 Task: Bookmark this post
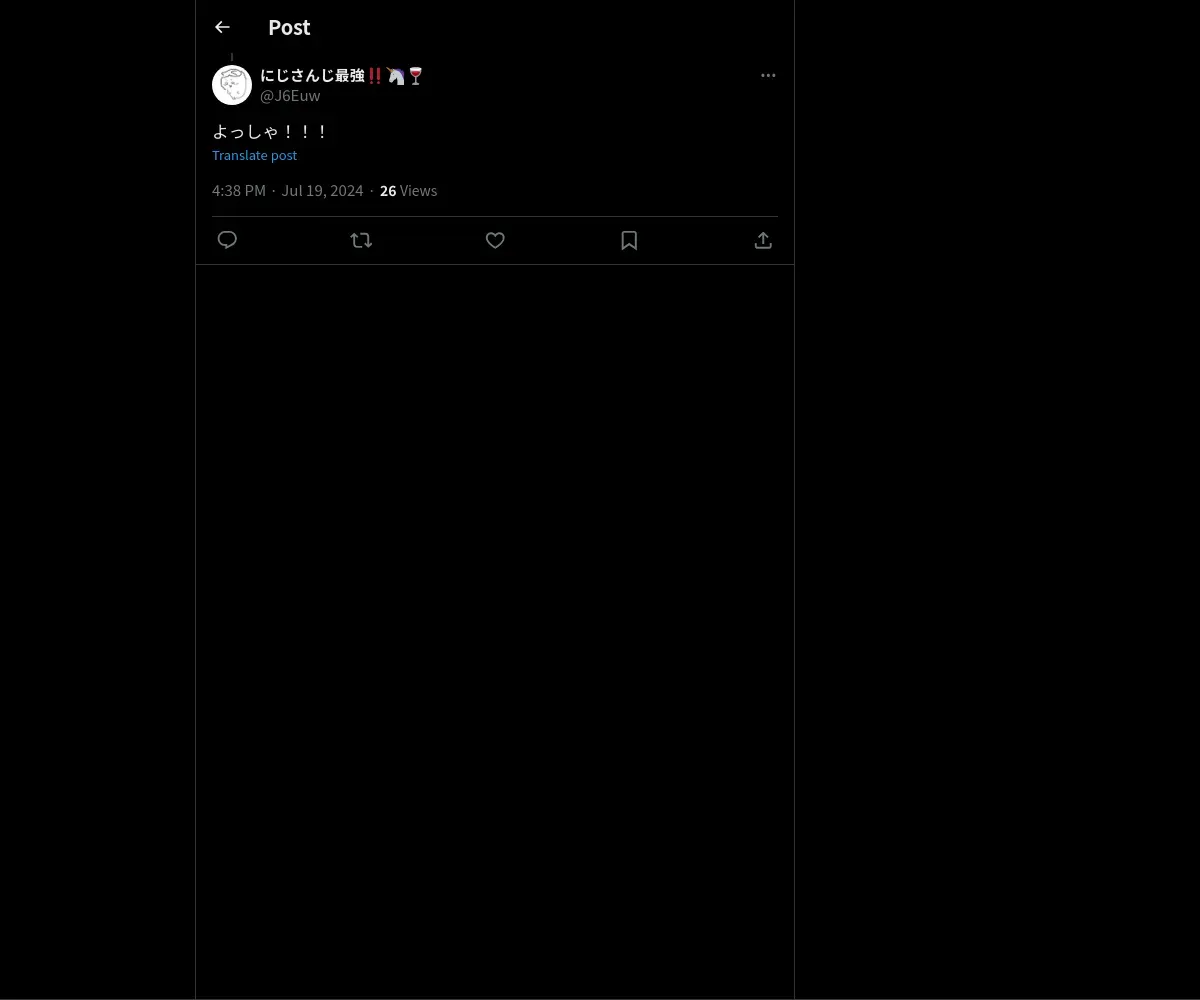(x=629, y=240)
